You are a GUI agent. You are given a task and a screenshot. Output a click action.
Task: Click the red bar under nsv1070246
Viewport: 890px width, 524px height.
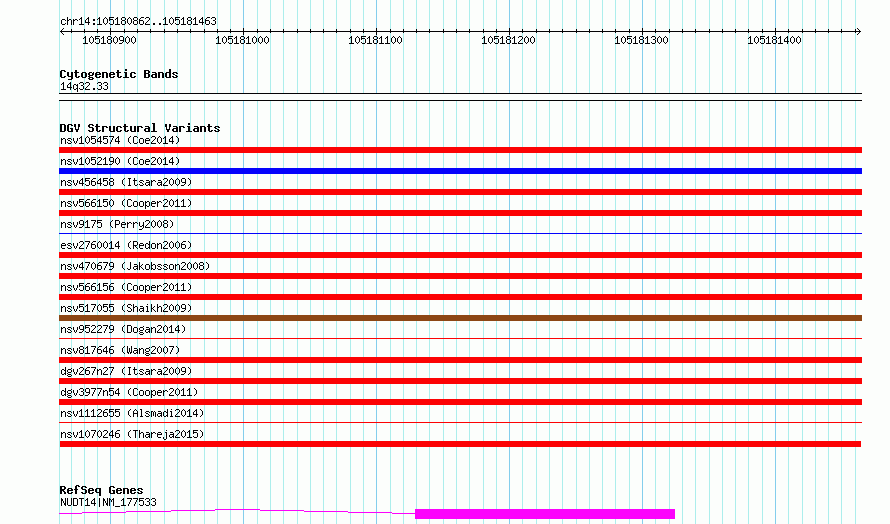460,444
